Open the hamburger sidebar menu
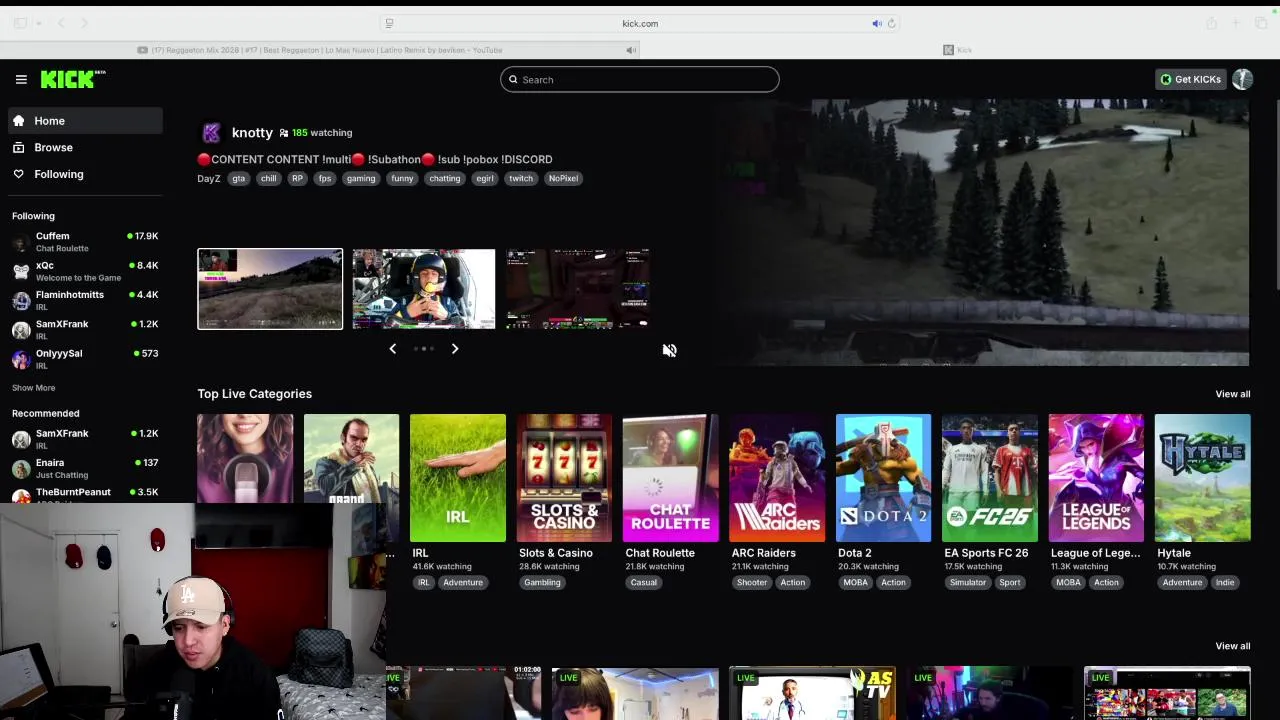Image resolution: width=1280 pixels, height=720 pixels. click(21, 79)
